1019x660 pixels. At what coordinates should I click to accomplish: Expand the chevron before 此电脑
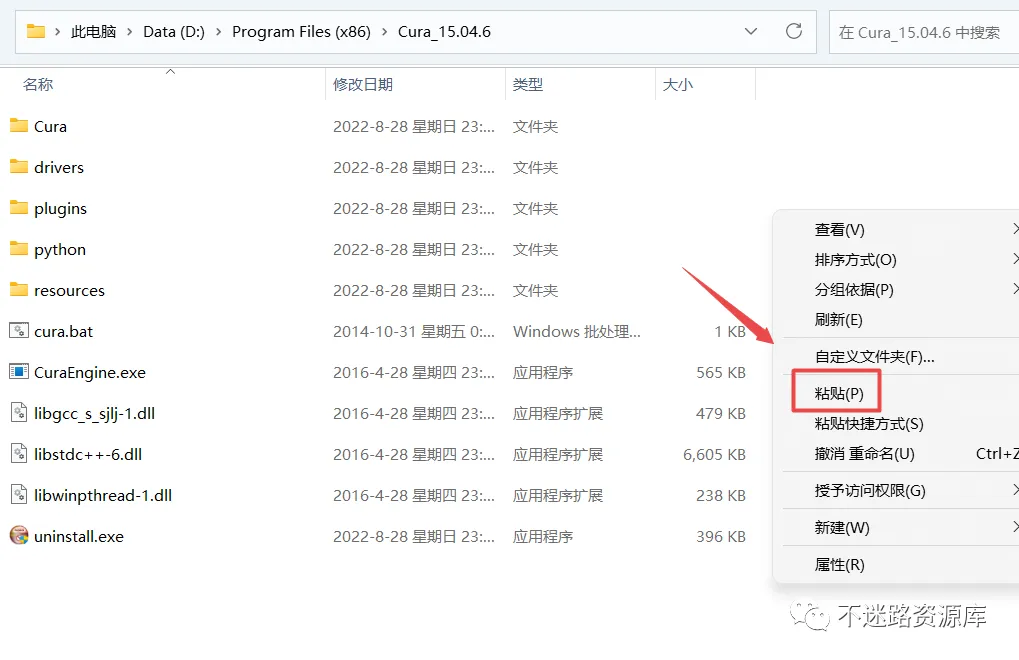pos(57,32)
